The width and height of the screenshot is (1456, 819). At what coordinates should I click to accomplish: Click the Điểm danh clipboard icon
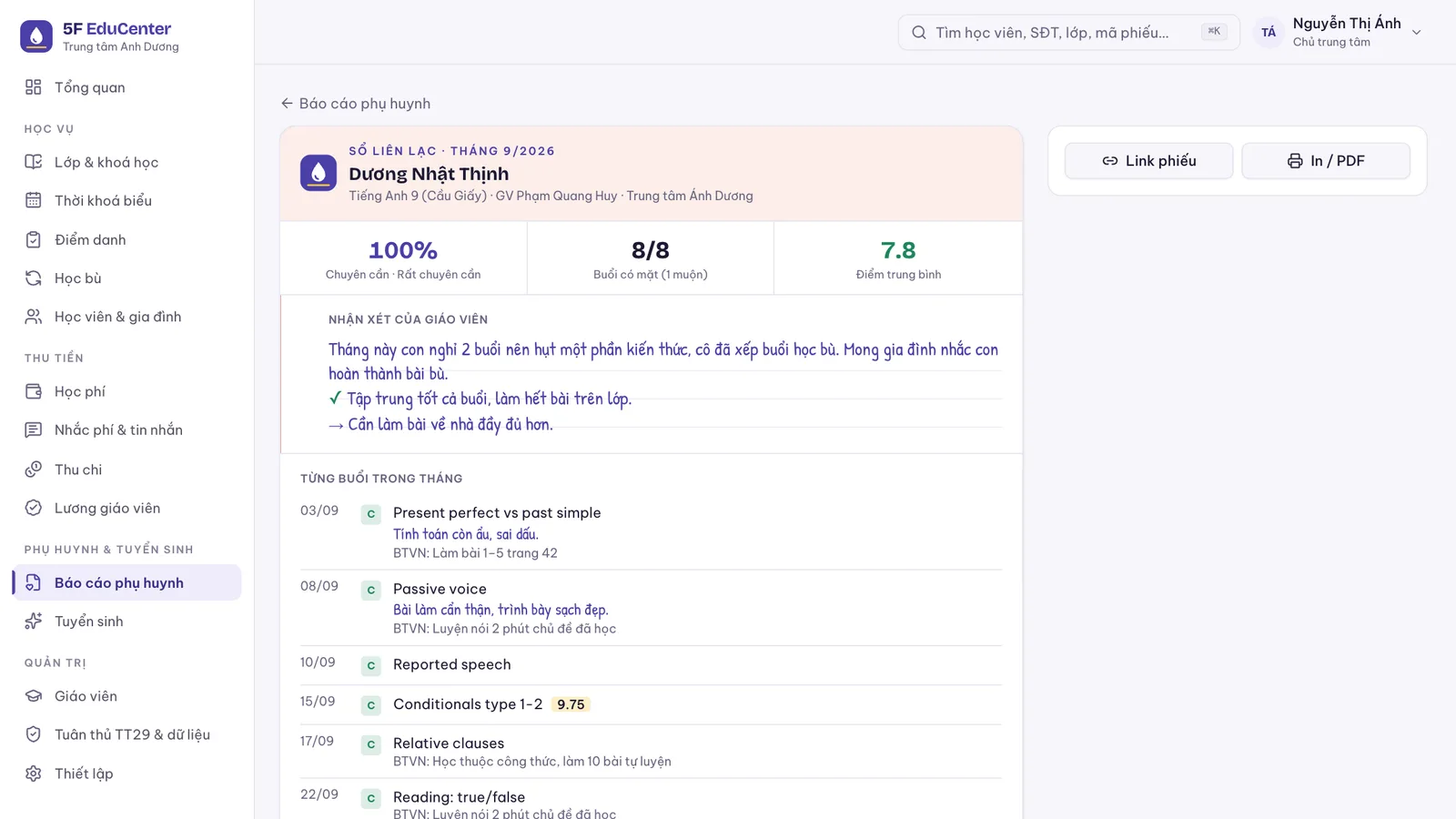pos(34,239)
